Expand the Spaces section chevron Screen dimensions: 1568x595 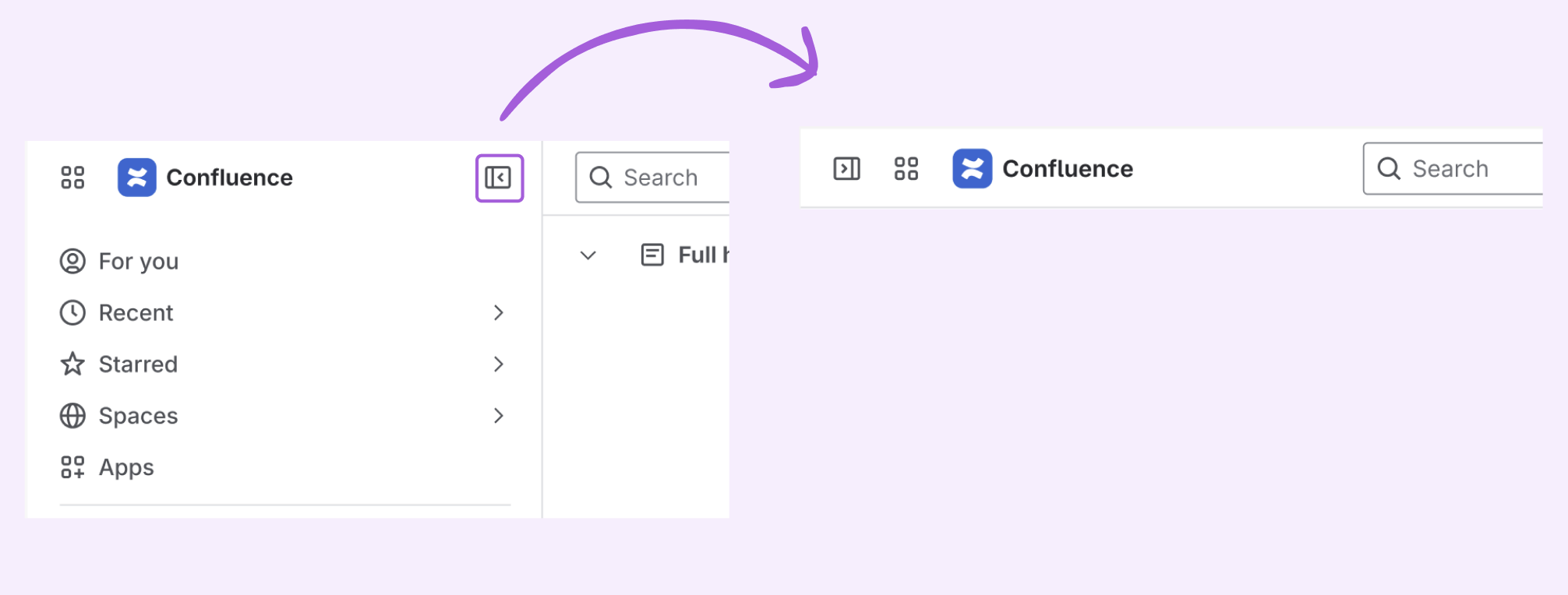tap(500, 416)
